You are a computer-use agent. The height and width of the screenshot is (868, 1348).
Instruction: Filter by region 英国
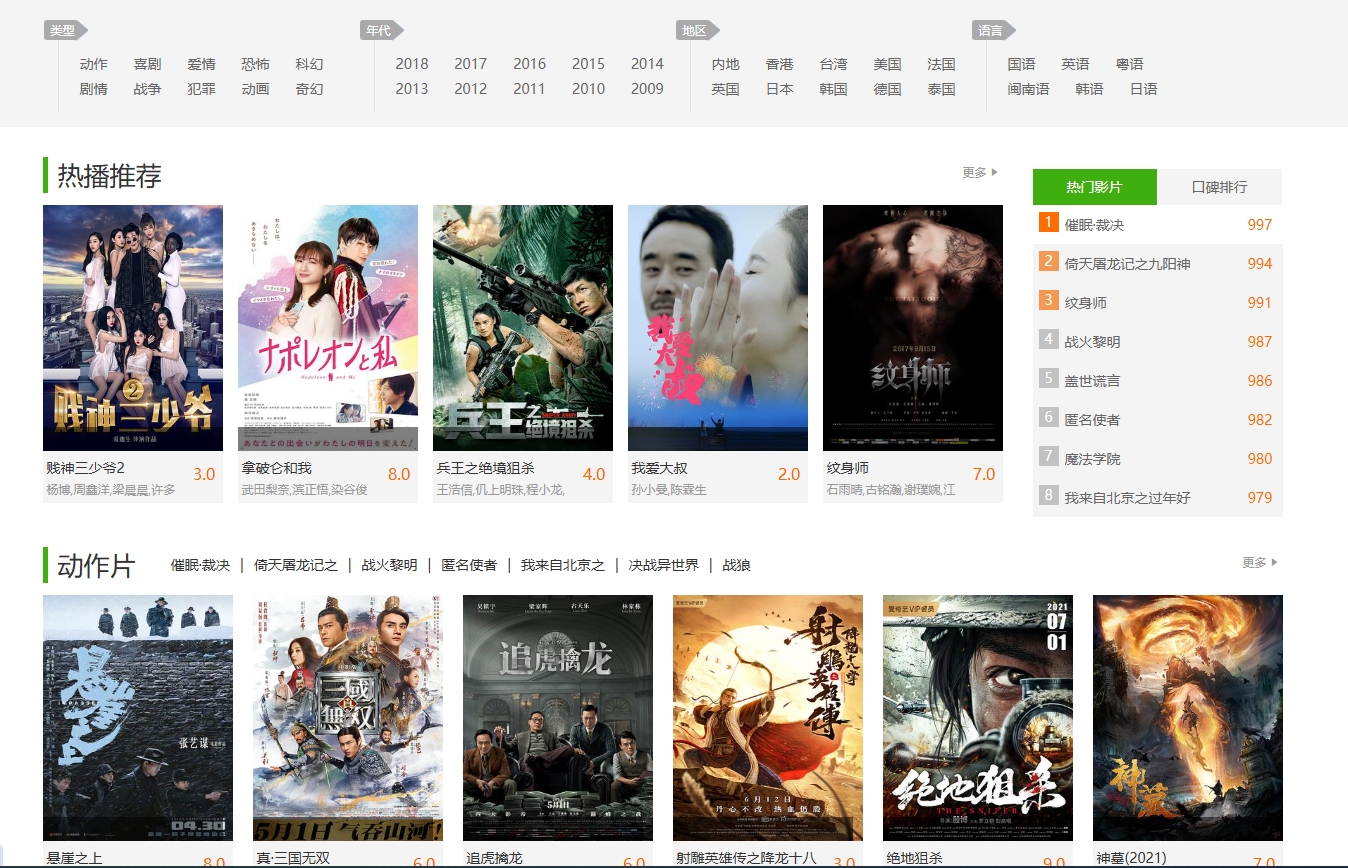click(726, 89)
